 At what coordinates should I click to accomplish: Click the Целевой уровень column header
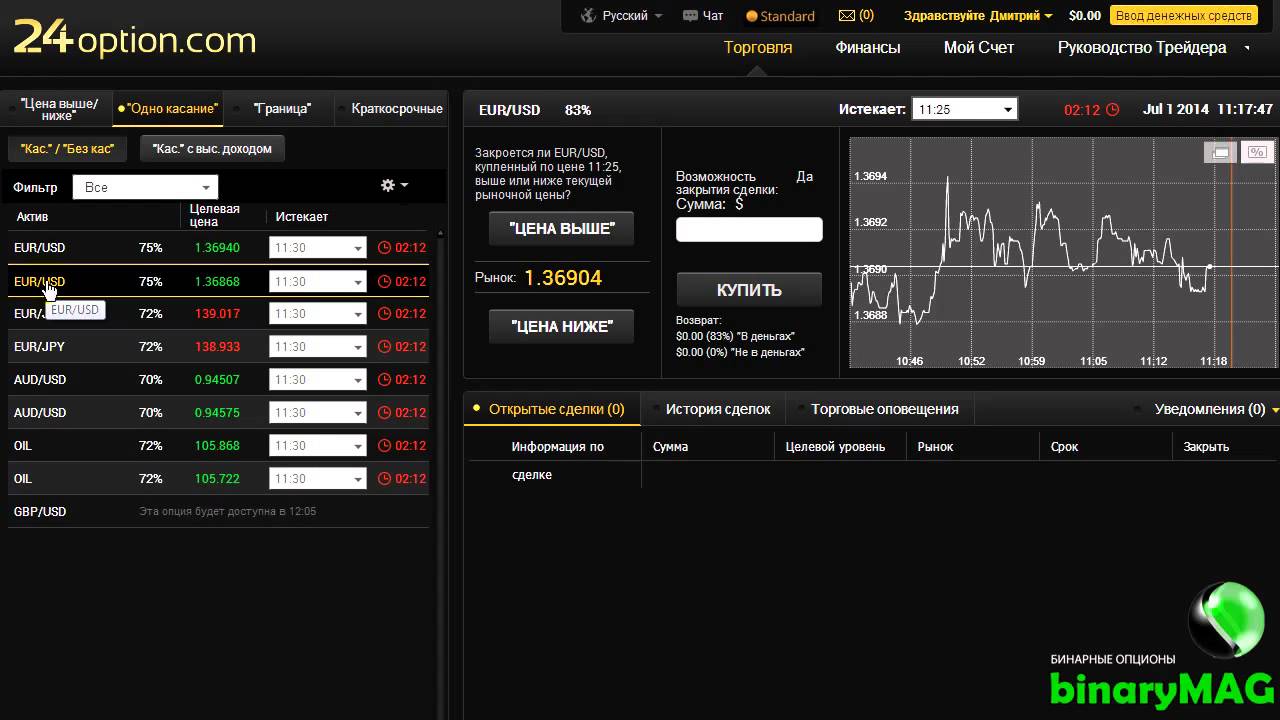(x=836, y=447)
